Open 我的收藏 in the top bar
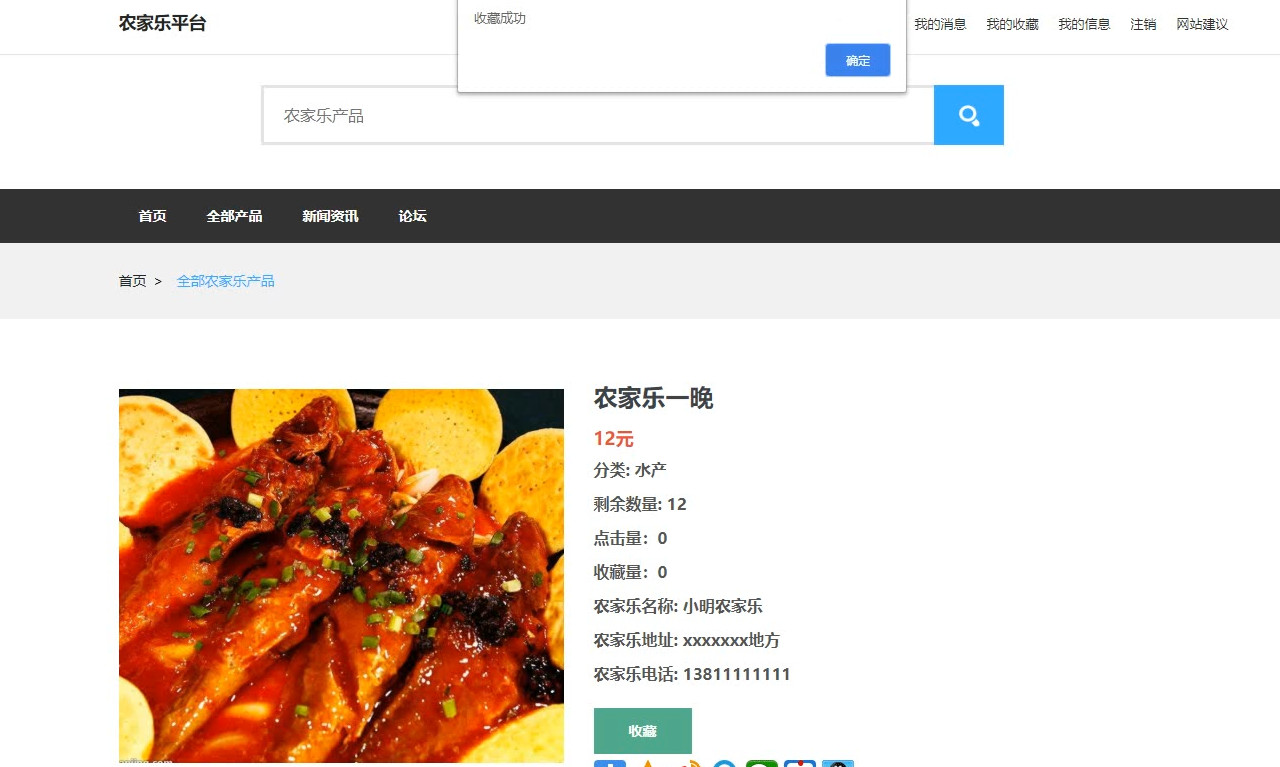Screen dimensions: 1280x767 [1012, 24]
